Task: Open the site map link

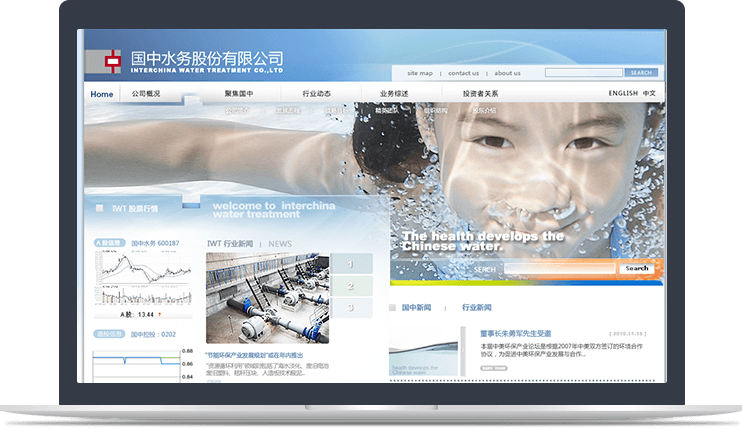Action: [x=420, y=73]
